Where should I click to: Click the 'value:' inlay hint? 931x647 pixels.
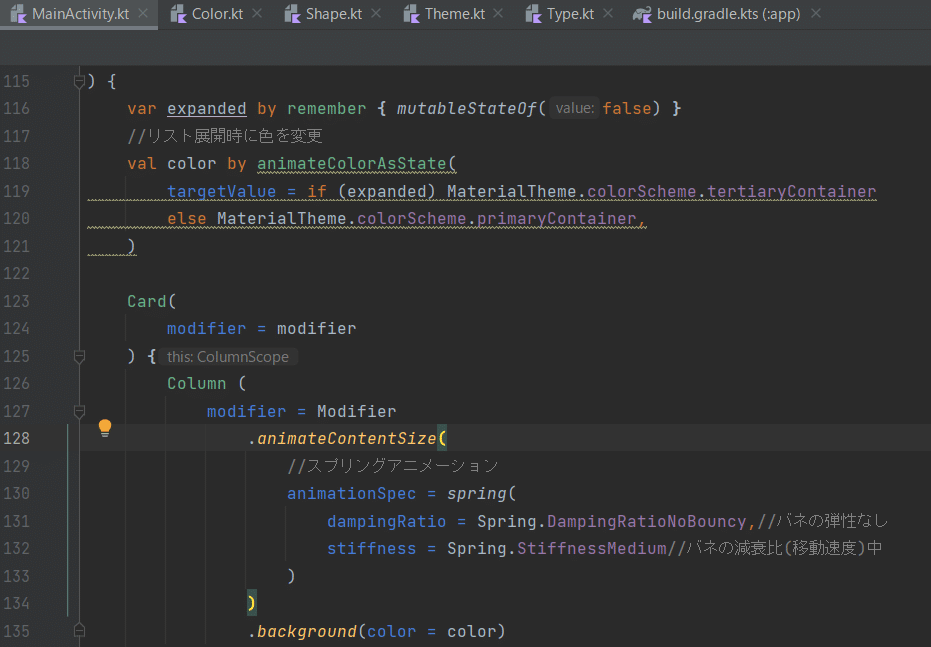574,108
